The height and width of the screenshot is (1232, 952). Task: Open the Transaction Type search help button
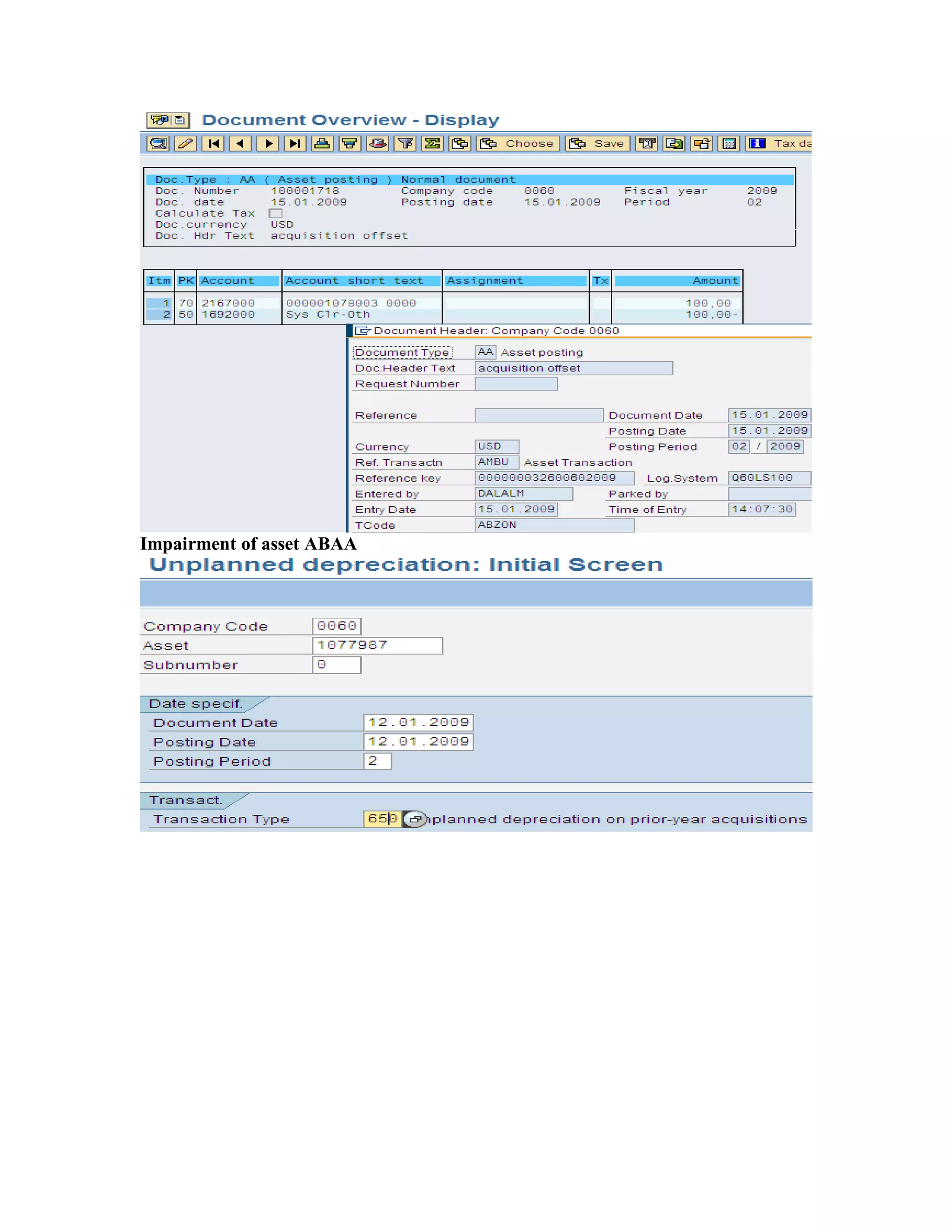pyautogui.click(x=415, y=819)
